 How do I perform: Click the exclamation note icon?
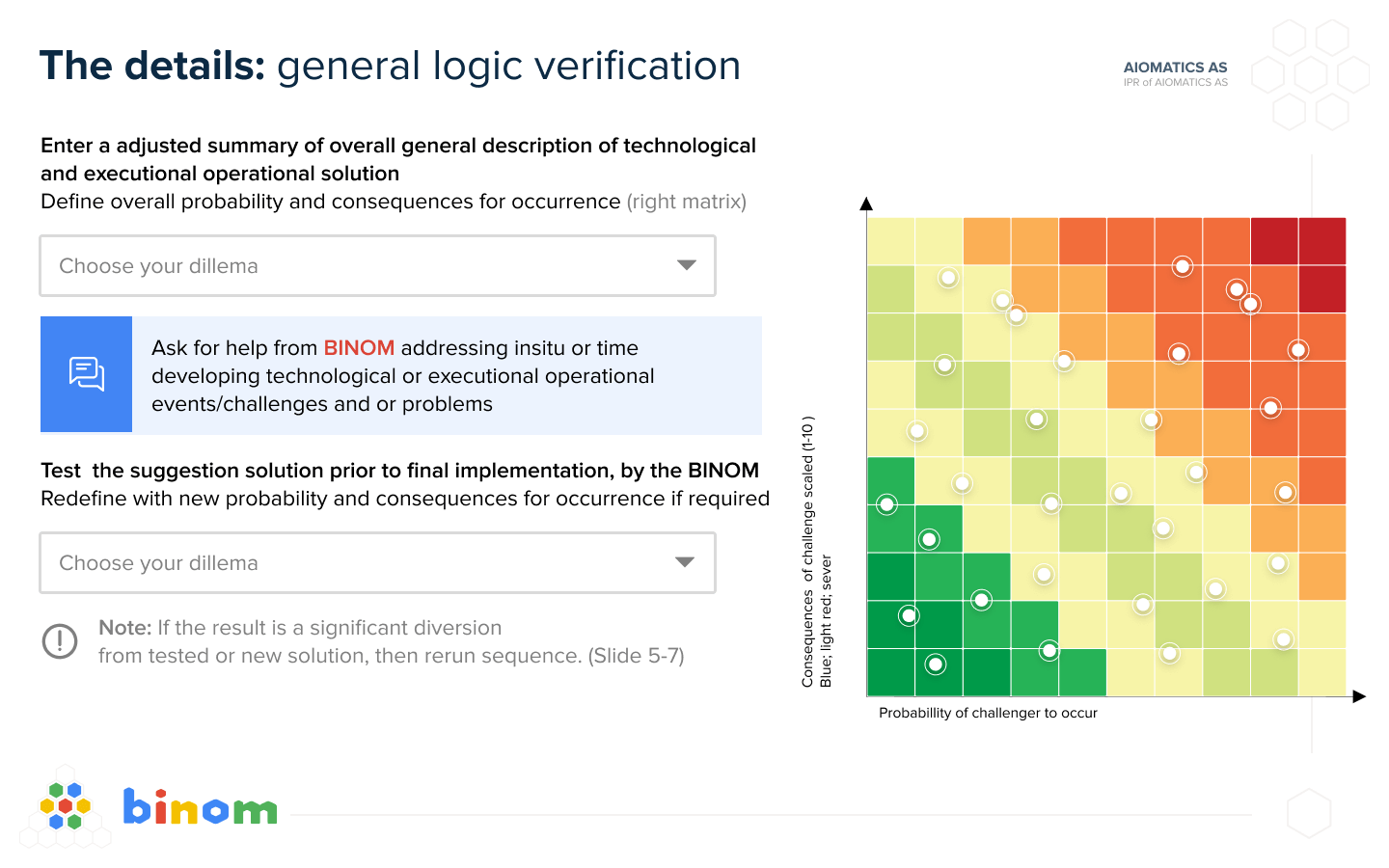point(60,641)
